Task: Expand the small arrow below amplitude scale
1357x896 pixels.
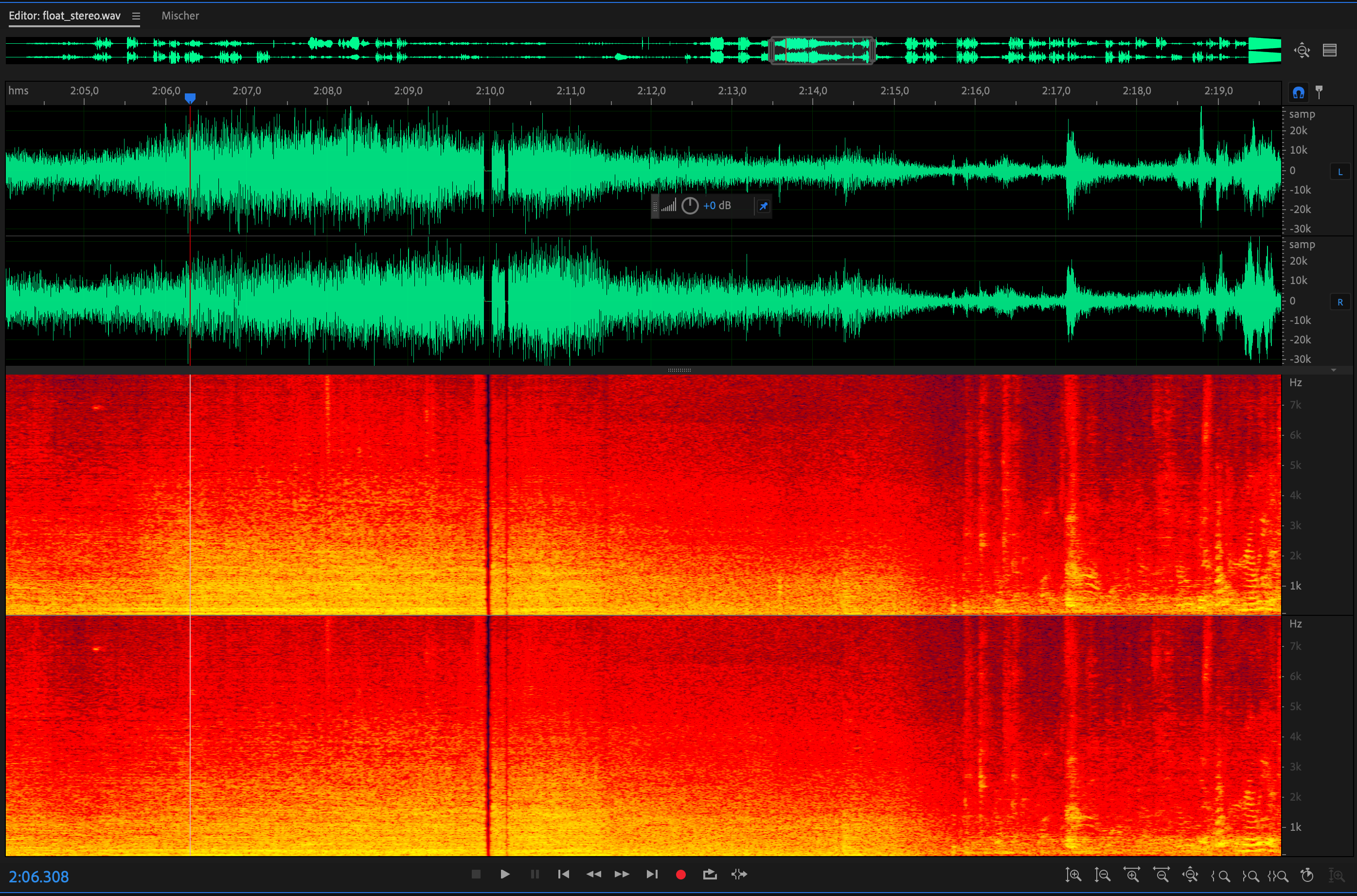Action: point(1334,370)
